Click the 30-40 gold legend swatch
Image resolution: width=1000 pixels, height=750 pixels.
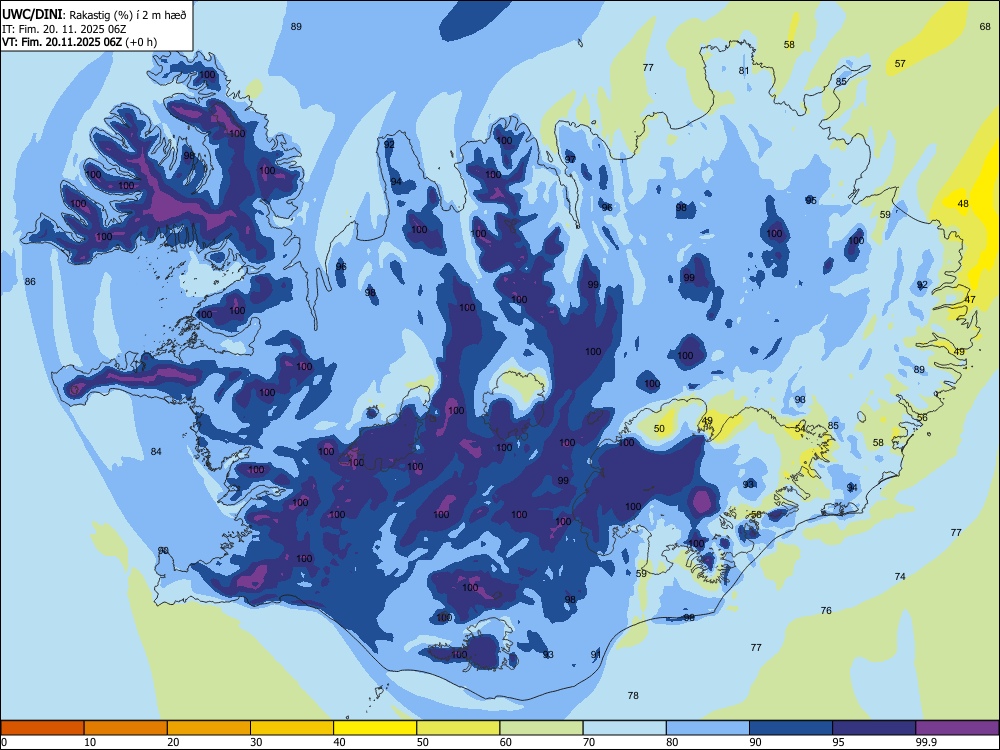(292, 728)
